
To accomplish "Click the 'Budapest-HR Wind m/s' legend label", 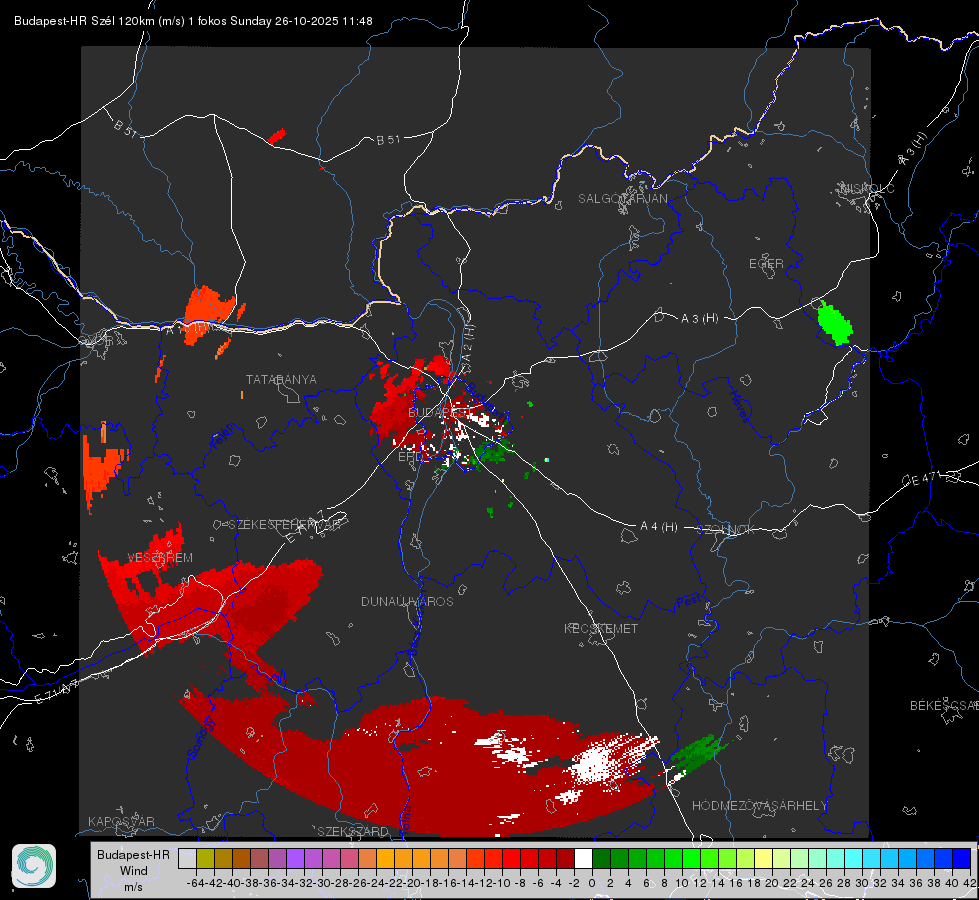I will 133,871.
